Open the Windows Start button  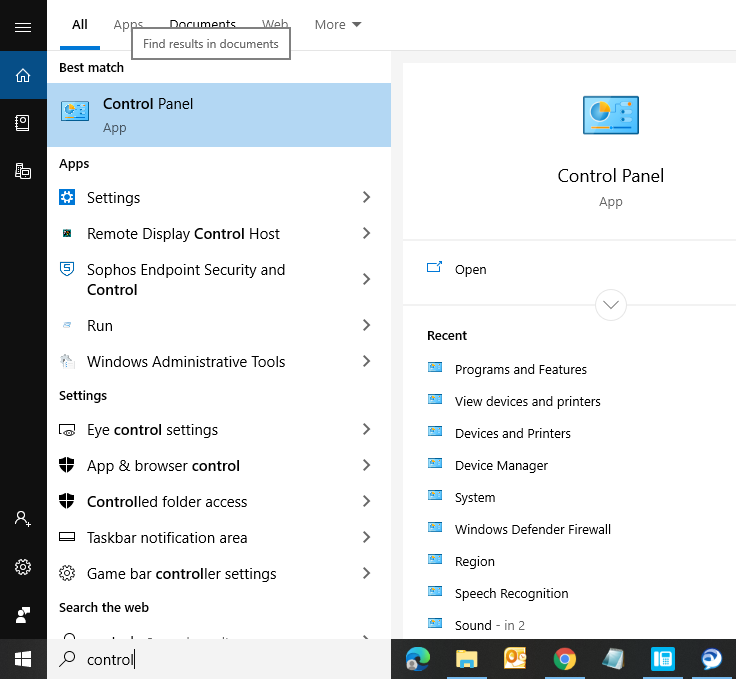(23, 659)
